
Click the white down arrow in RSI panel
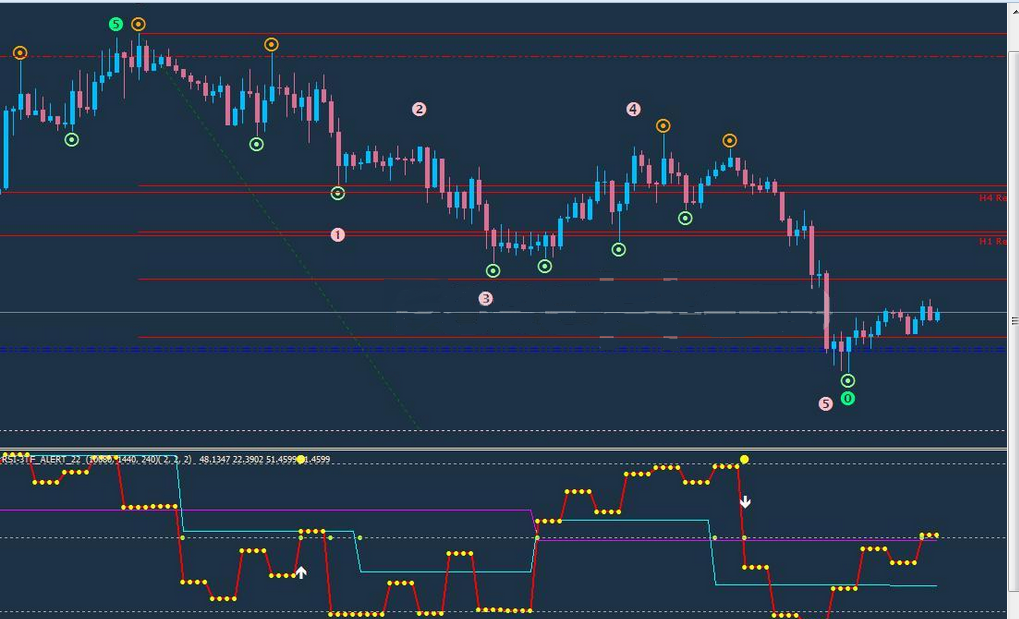[745, 502]
